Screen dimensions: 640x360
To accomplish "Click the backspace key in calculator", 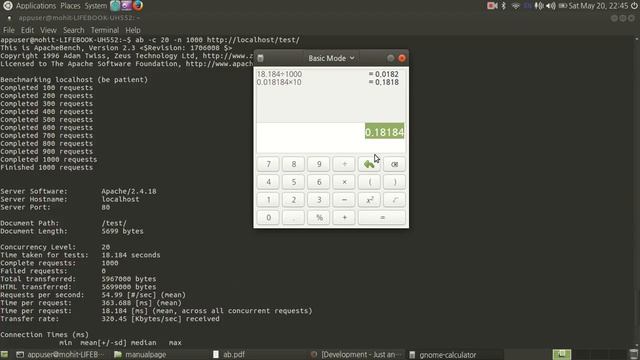I will pos(394,164).
